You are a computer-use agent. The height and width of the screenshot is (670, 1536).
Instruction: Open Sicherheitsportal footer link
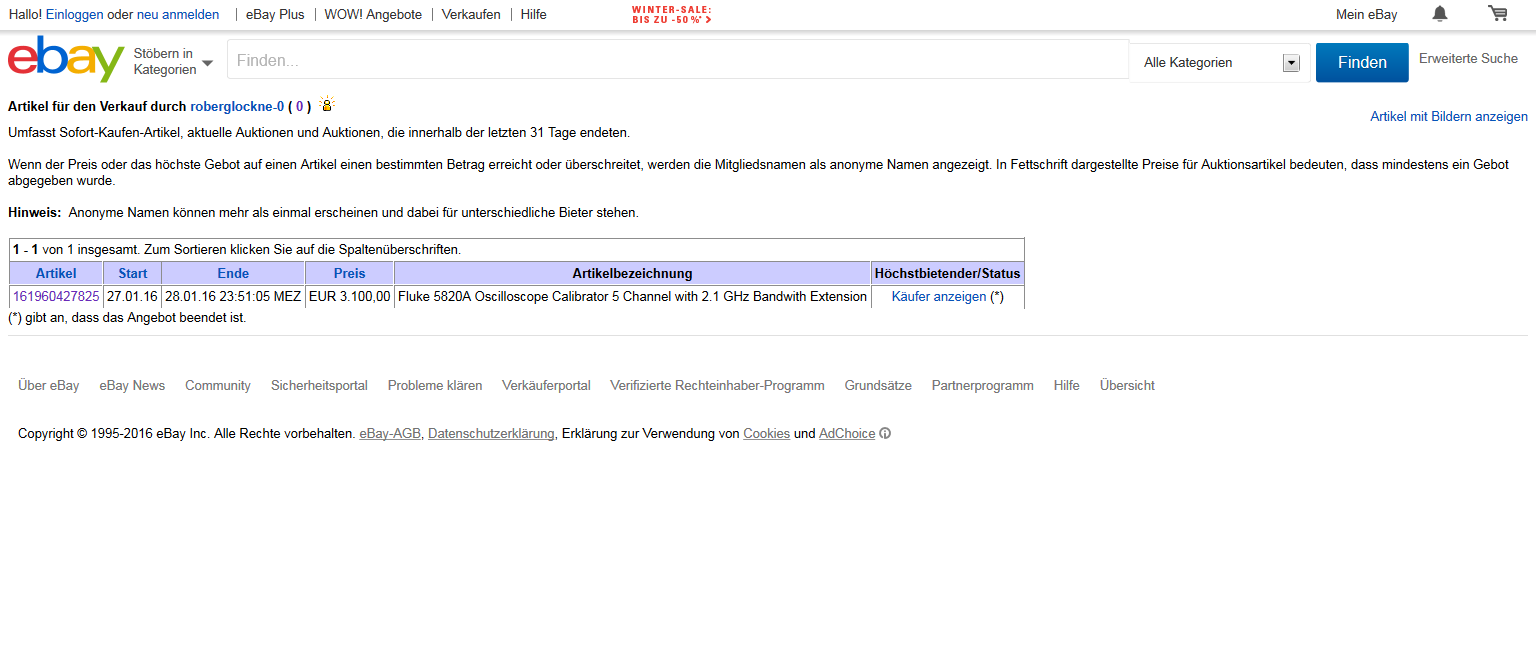click(319, 385)
